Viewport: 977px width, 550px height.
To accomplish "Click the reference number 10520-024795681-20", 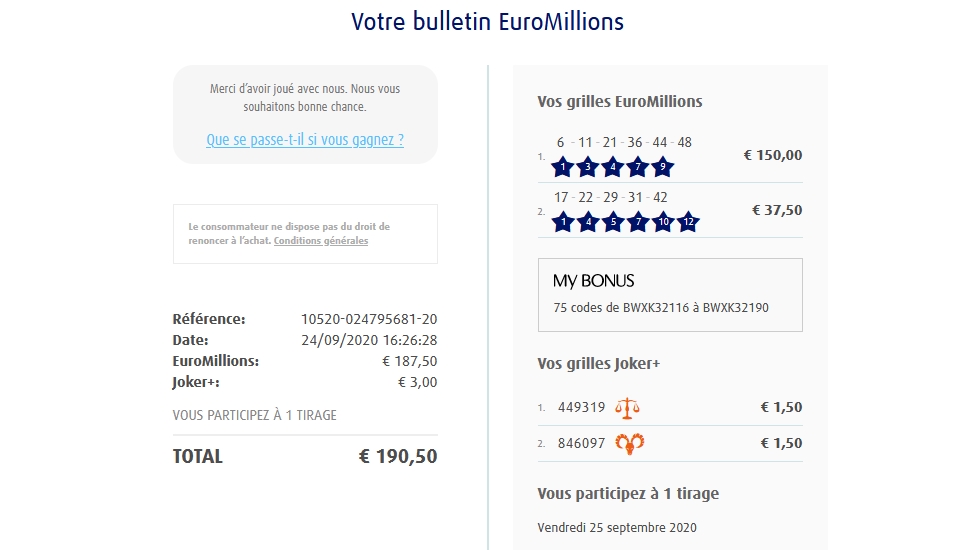I will pyautogui.click(x=369, y=319).
